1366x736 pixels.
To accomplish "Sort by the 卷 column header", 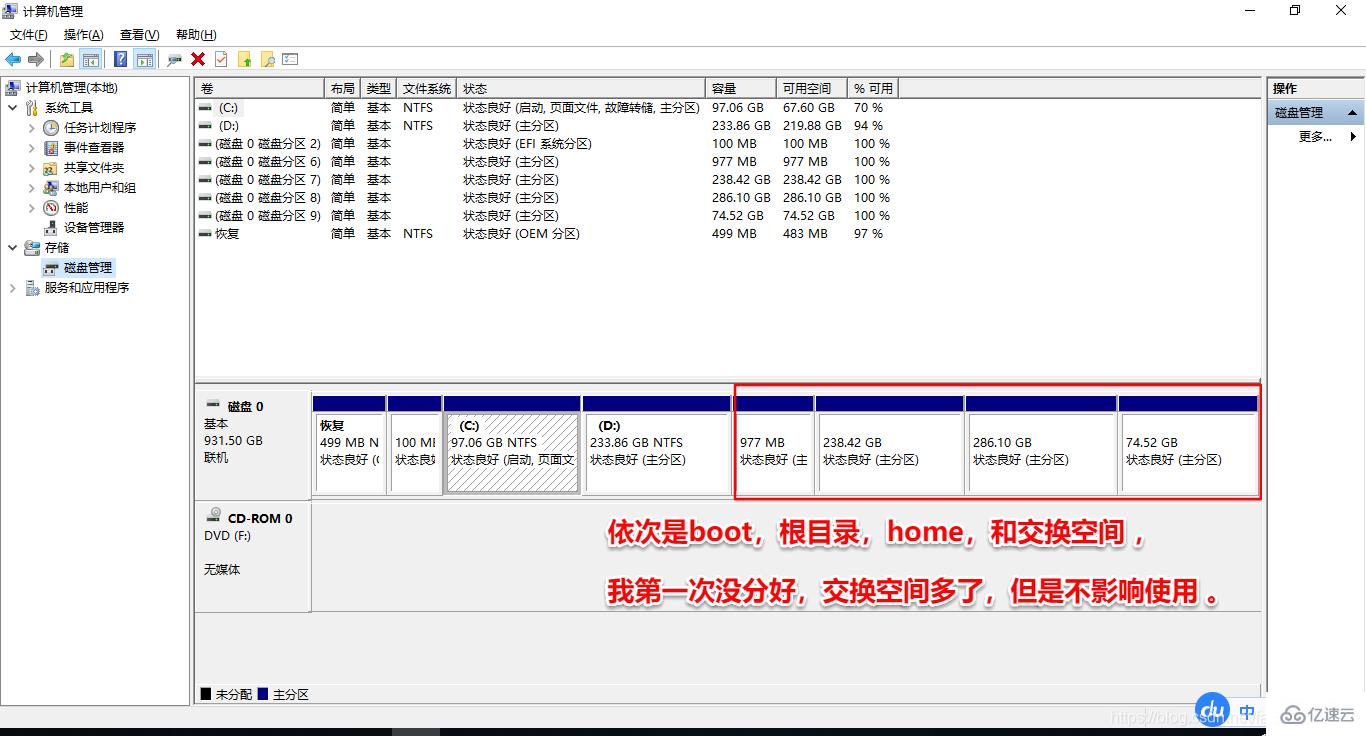I will [x=260, y=89].
